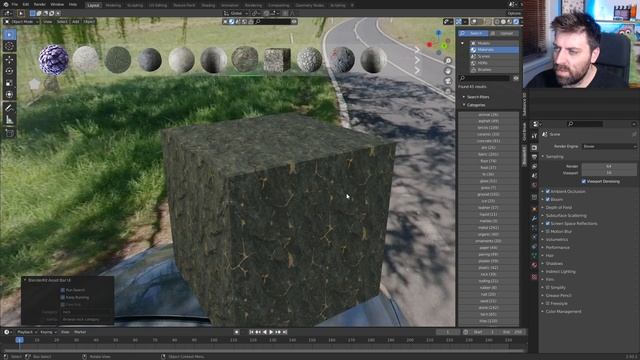Click the purple scaly material thumbnail
The image size is (640, 360).
point(53,60)
